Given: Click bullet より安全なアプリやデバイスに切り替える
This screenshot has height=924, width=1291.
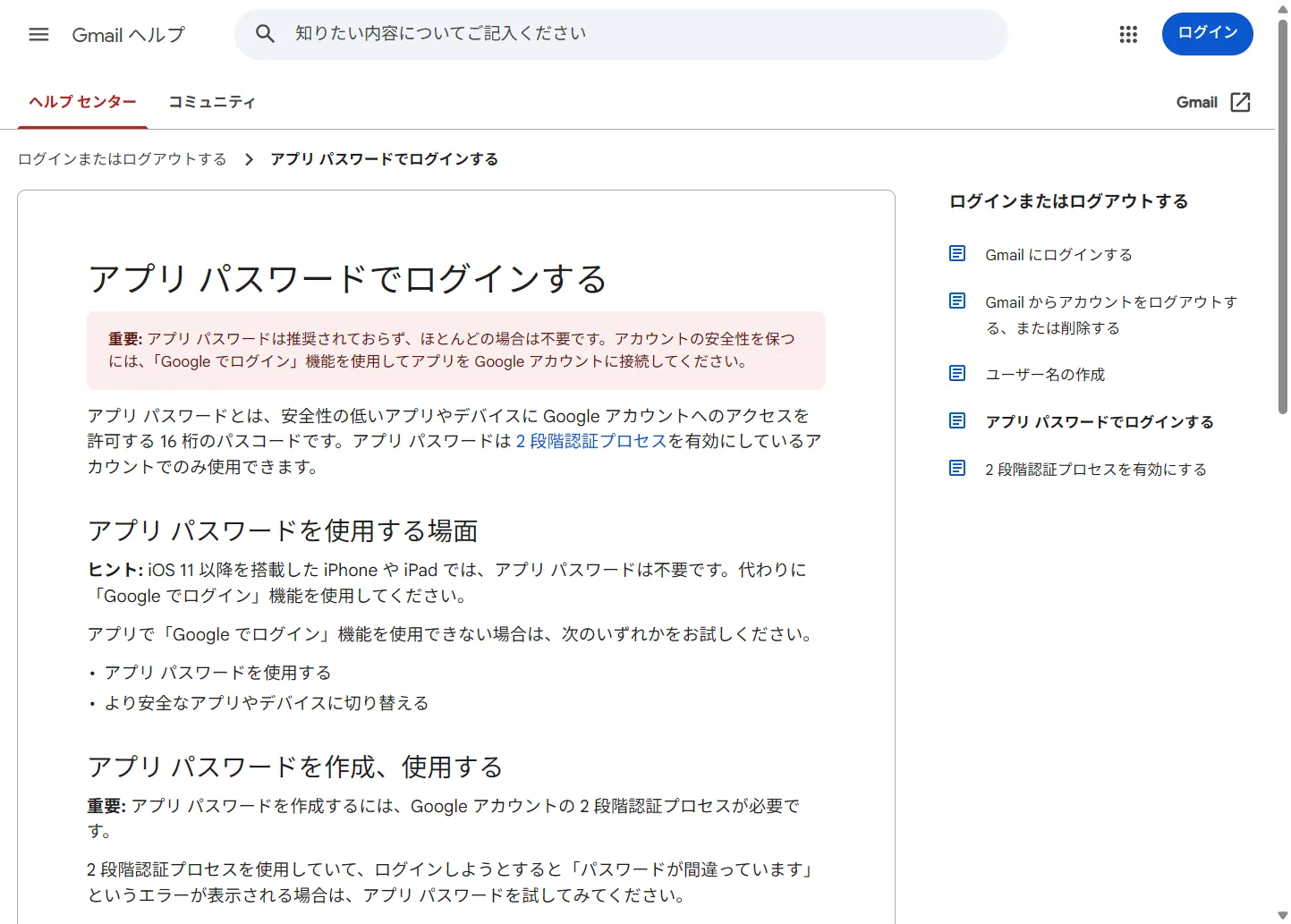Looking at the screenshot, I should coord(267,703).
